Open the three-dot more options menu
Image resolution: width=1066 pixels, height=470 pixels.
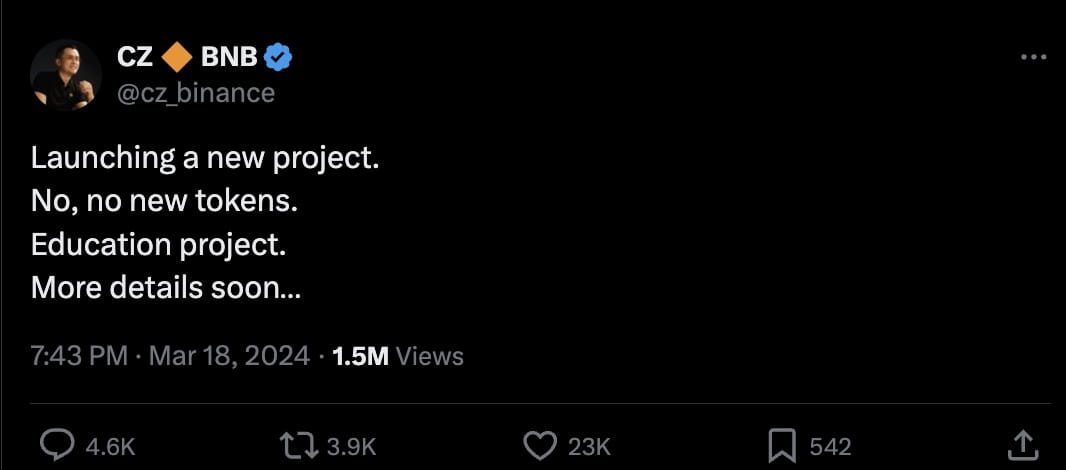click(x=1032, y=58)
